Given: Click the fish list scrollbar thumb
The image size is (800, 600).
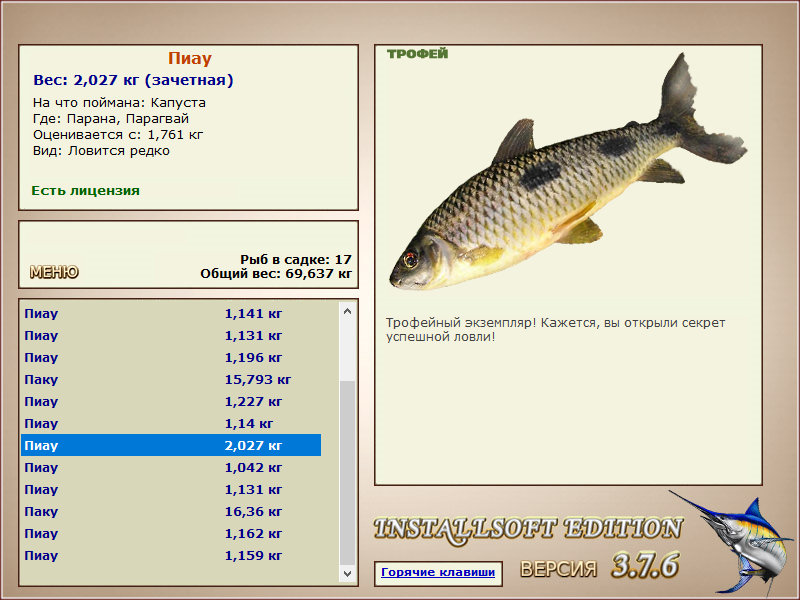Looking at the screenshot, I should pos(347,472).
